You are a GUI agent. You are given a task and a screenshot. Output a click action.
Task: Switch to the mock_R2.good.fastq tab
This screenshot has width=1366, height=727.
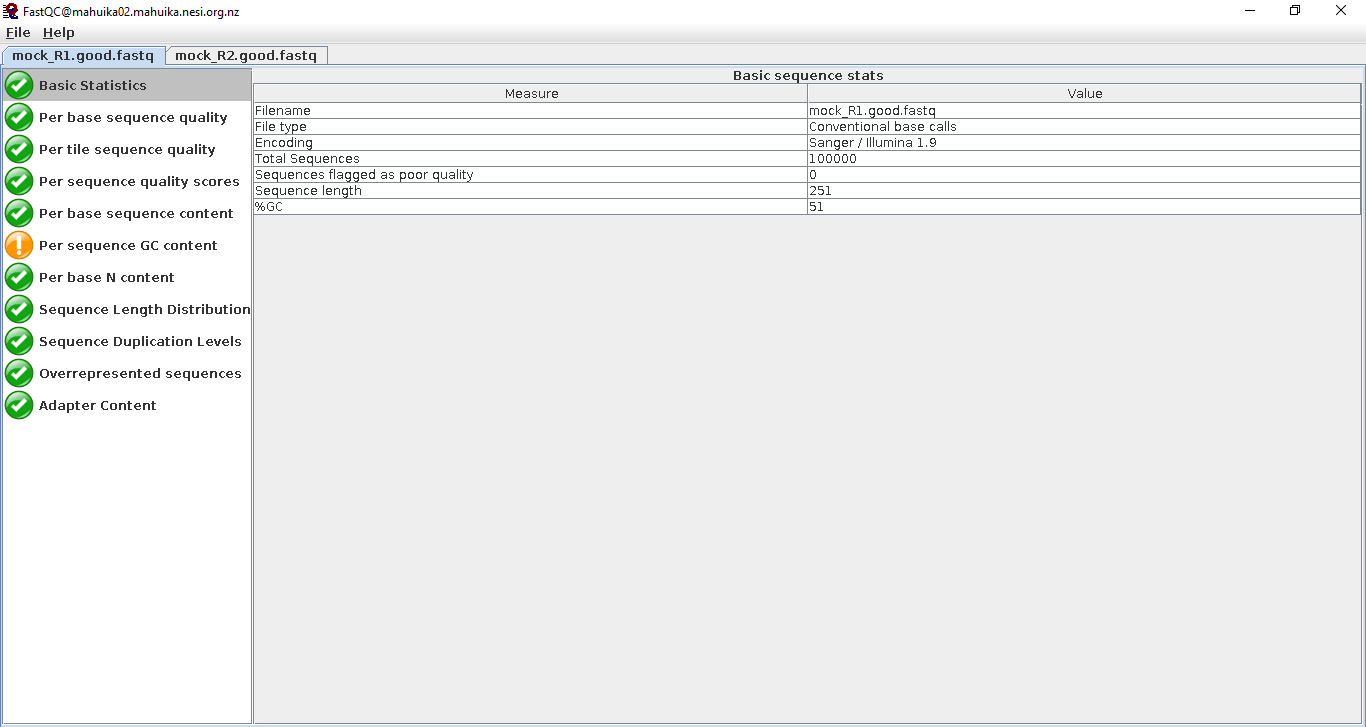pos(246,56)
